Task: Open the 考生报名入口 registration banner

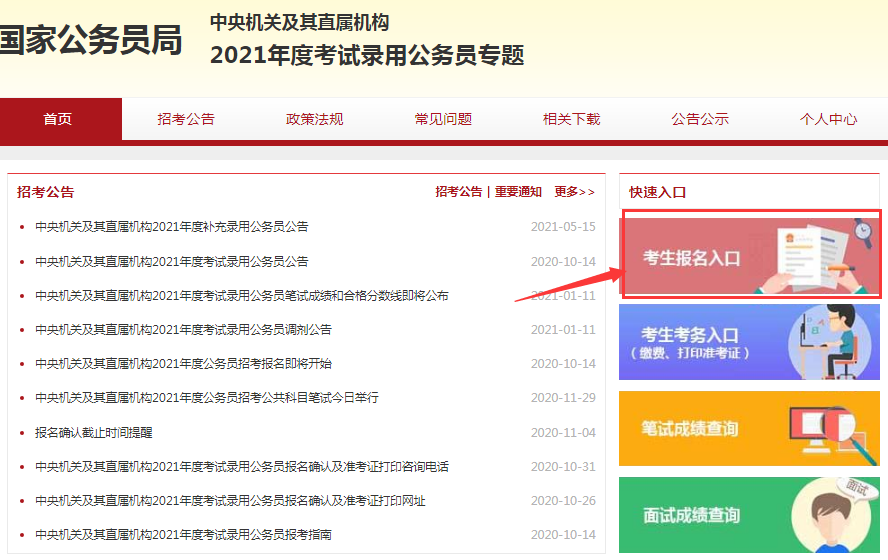Action: tap(750, 255)
